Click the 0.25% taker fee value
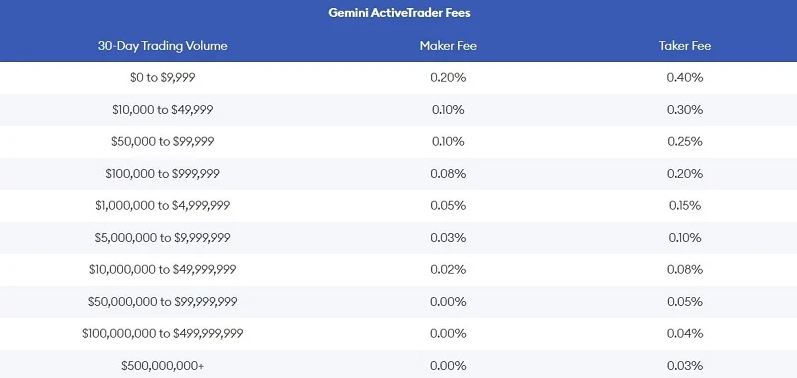The height and width of the screenshot is (378, 797). 685,142
